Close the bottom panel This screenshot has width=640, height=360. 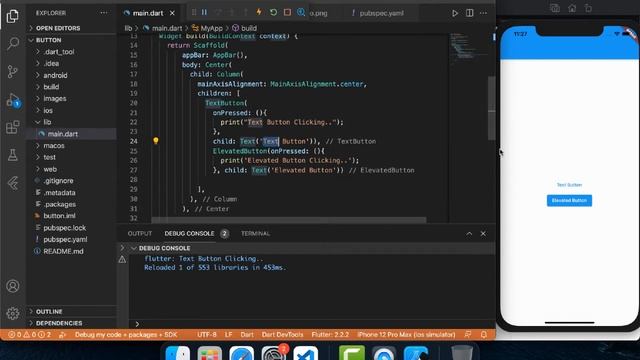click(x=483, y=233)
